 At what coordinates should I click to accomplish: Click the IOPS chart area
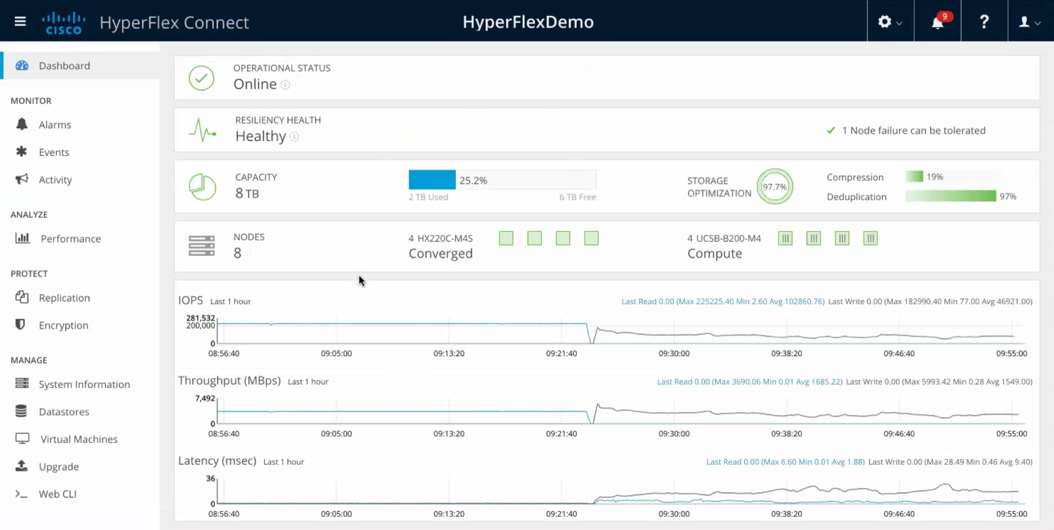[620, 332]
